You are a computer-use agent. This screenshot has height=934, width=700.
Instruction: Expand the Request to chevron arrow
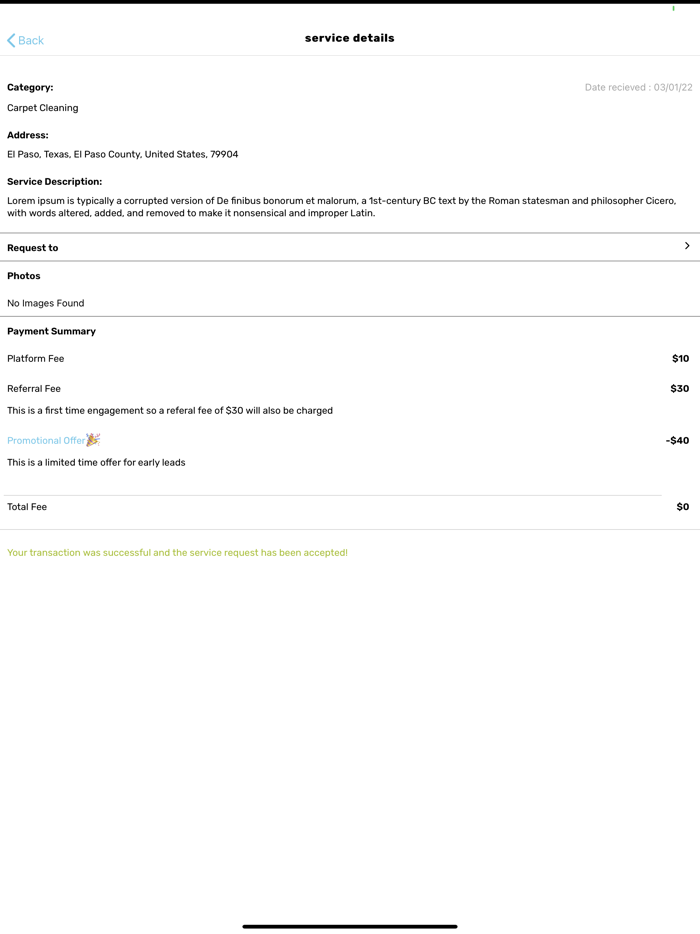tap(687, 246)
